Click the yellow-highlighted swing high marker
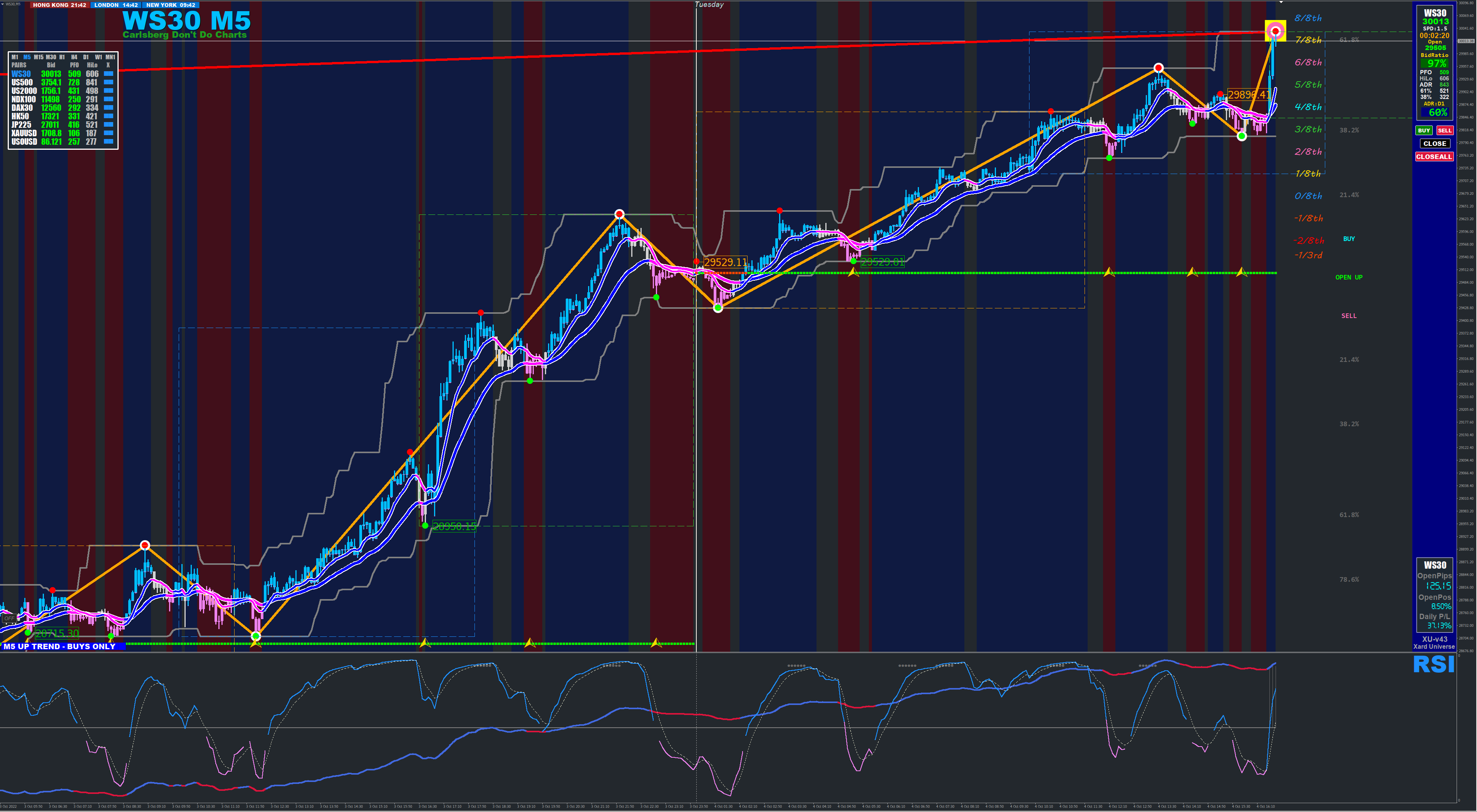1477x812 pixels. click(x=1276, y=31)
